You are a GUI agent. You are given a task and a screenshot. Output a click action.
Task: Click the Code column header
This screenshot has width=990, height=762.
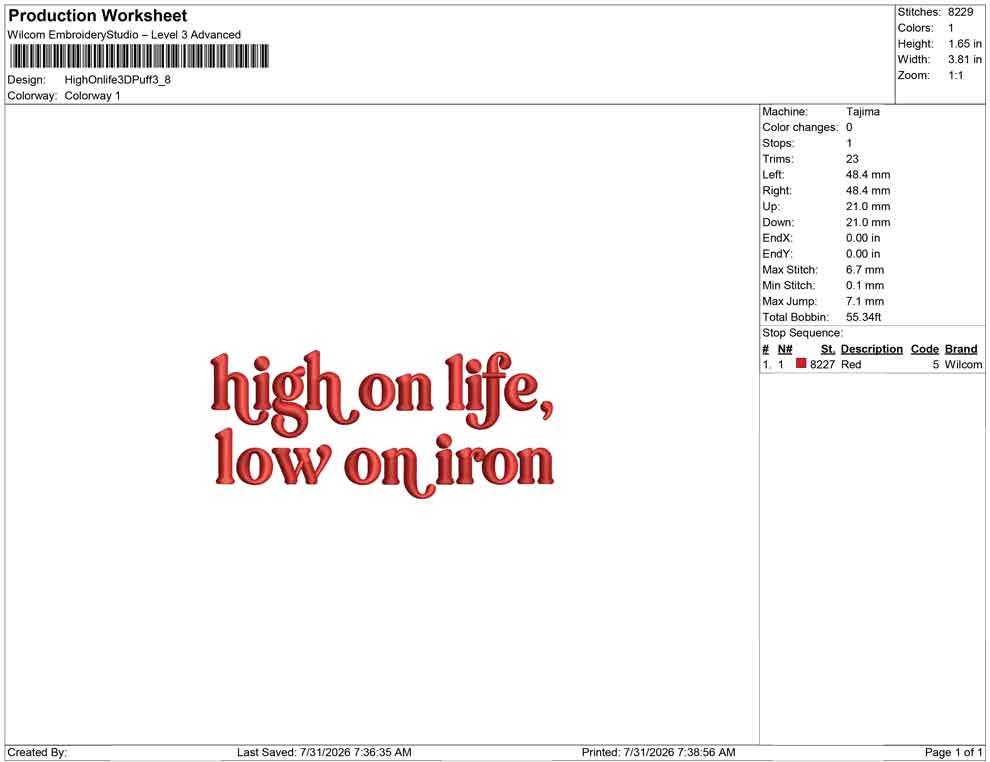click(924, 349)
